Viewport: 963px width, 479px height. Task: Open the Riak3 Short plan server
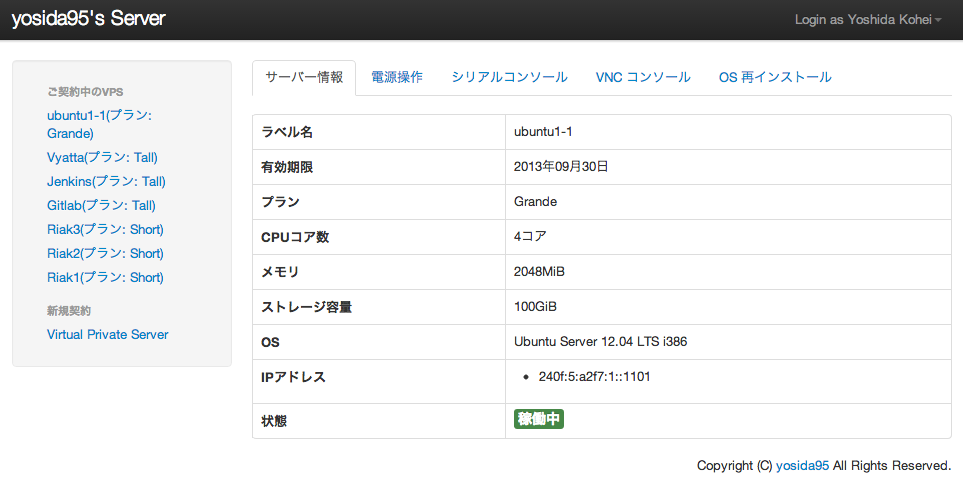(105, 229)
